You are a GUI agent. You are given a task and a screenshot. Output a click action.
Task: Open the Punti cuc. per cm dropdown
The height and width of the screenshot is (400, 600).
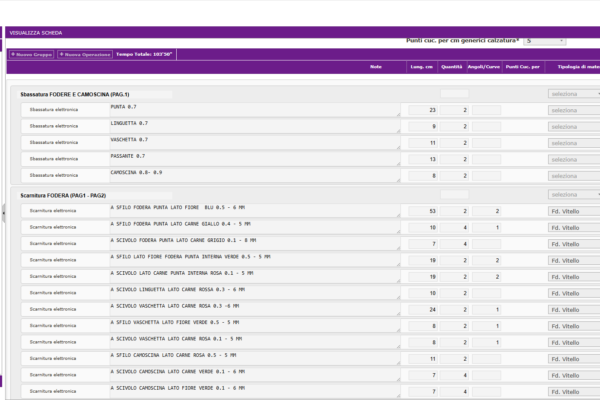pos(544,41)
